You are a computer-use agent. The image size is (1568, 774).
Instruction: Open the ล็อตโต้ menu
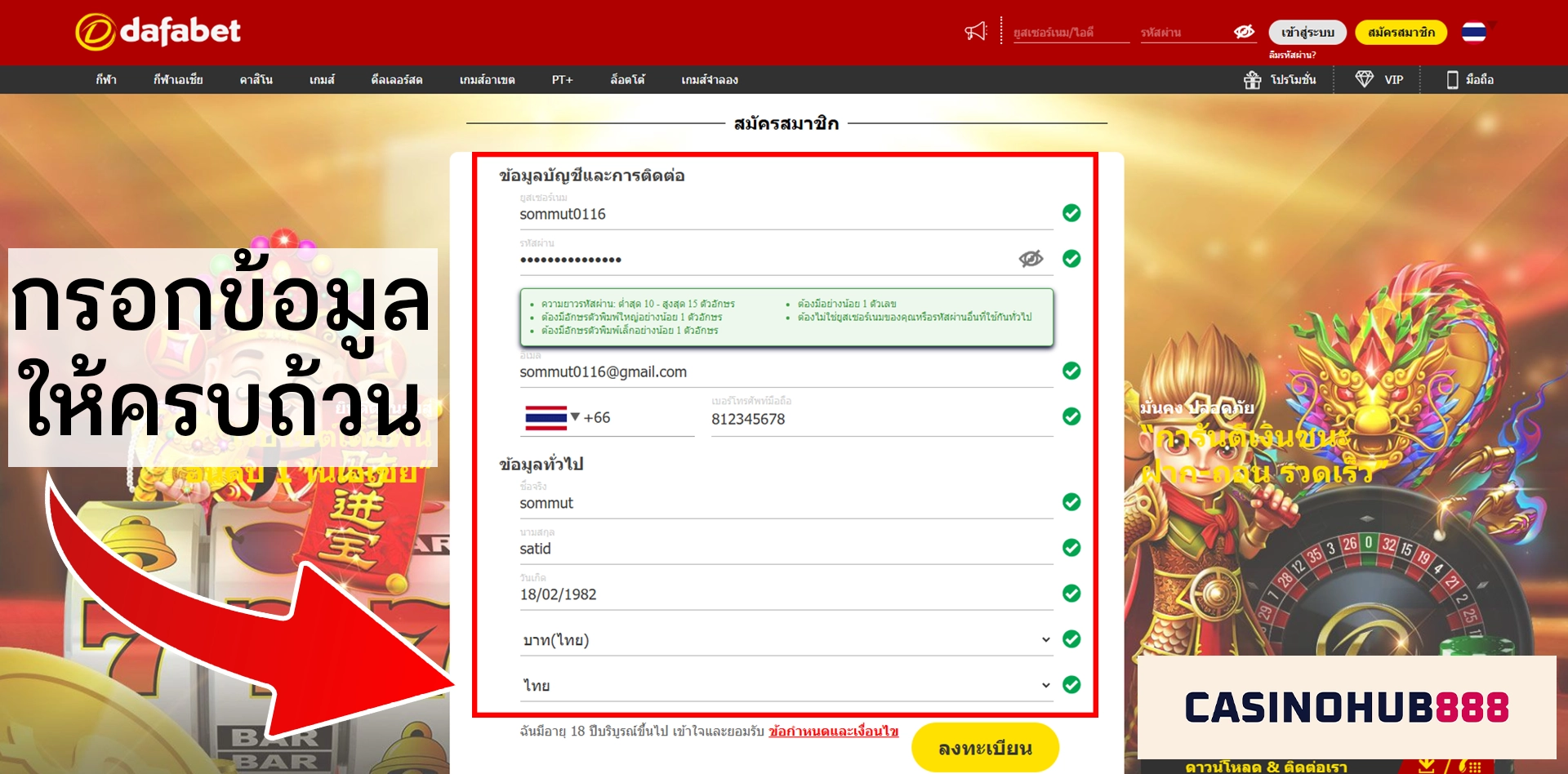[x=628, y=80]
